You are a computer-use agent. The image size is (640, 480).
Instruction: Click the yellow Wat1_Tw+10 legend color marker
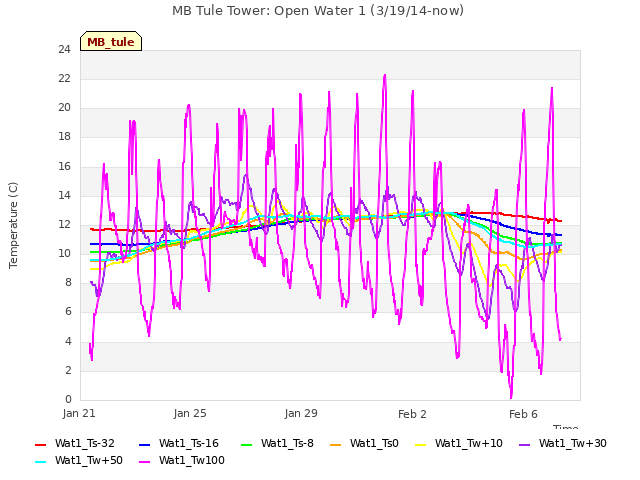tap(420, 444)
